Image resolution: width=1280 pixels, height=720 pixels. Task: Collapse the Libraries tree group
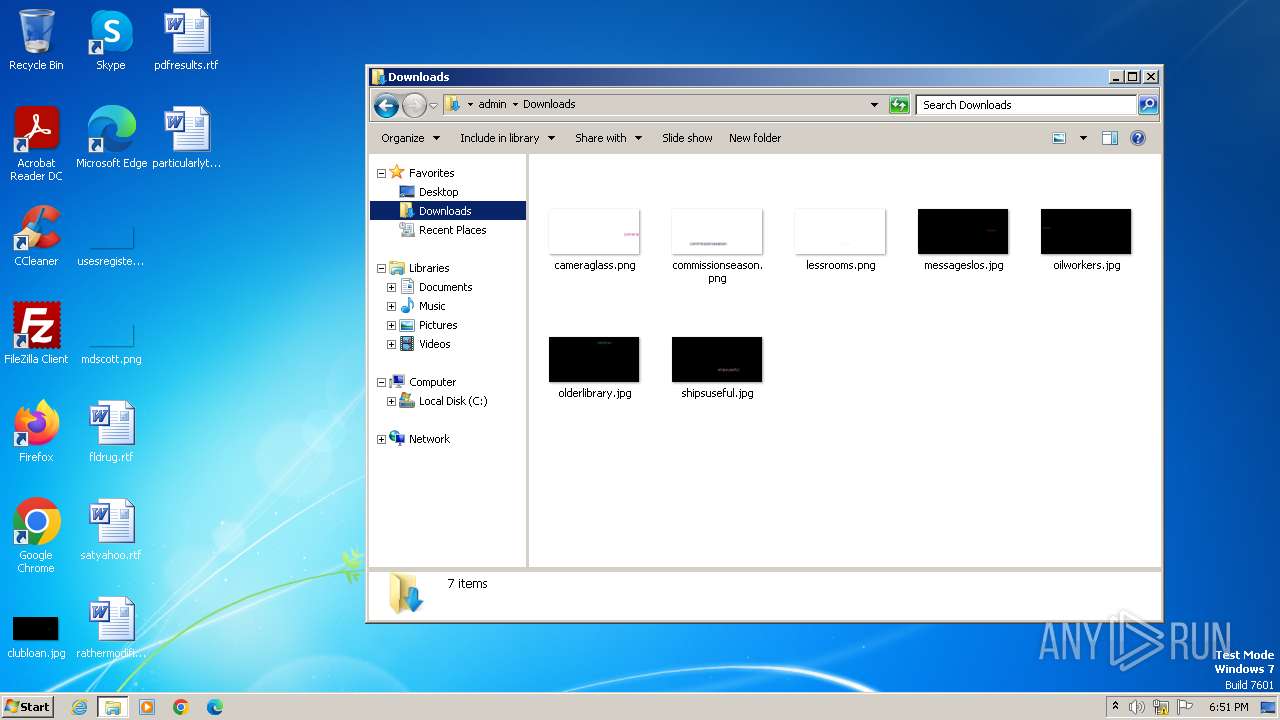tap(381, 268)
